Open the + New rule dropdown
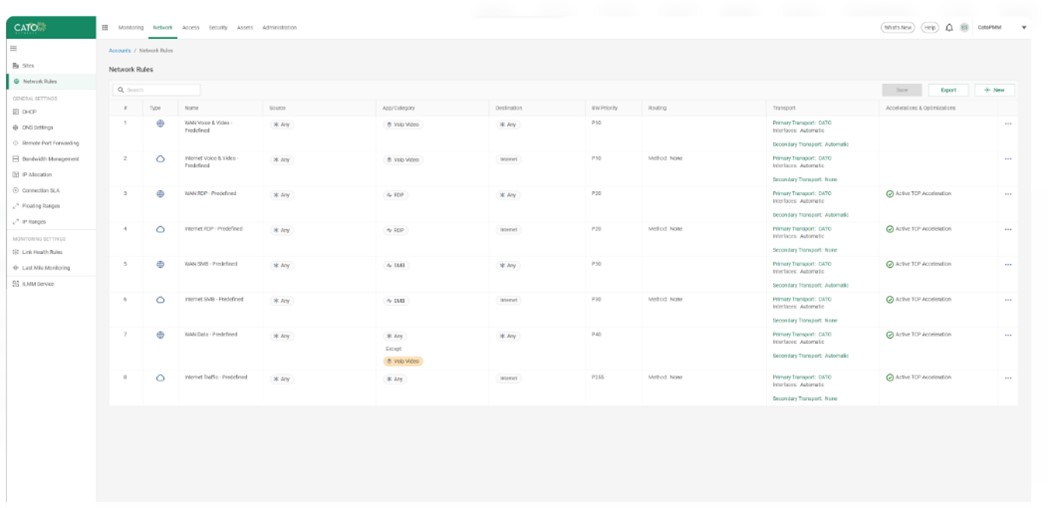This screenshot has height=508, width=1048. [x=995, y=90]
